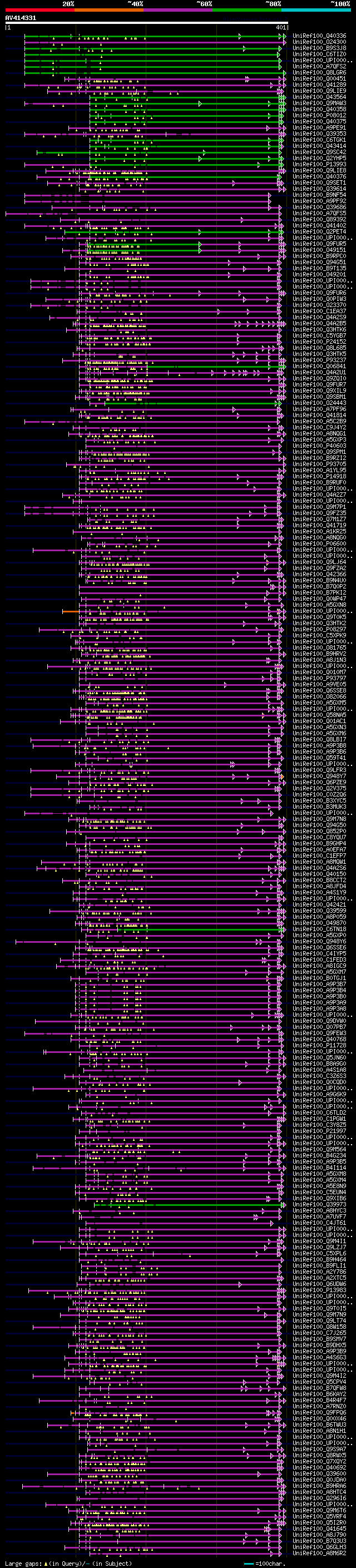Select the UniRef100_C9J4Y2 label

click(x=319, y=427)
